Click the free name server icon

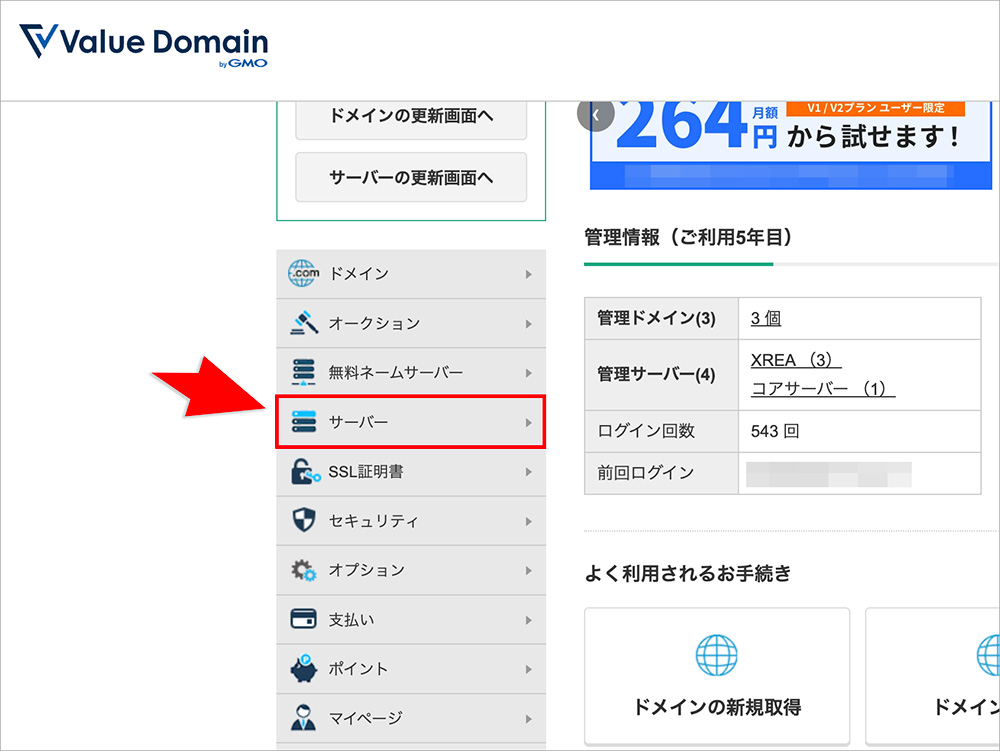coord(304,372)
